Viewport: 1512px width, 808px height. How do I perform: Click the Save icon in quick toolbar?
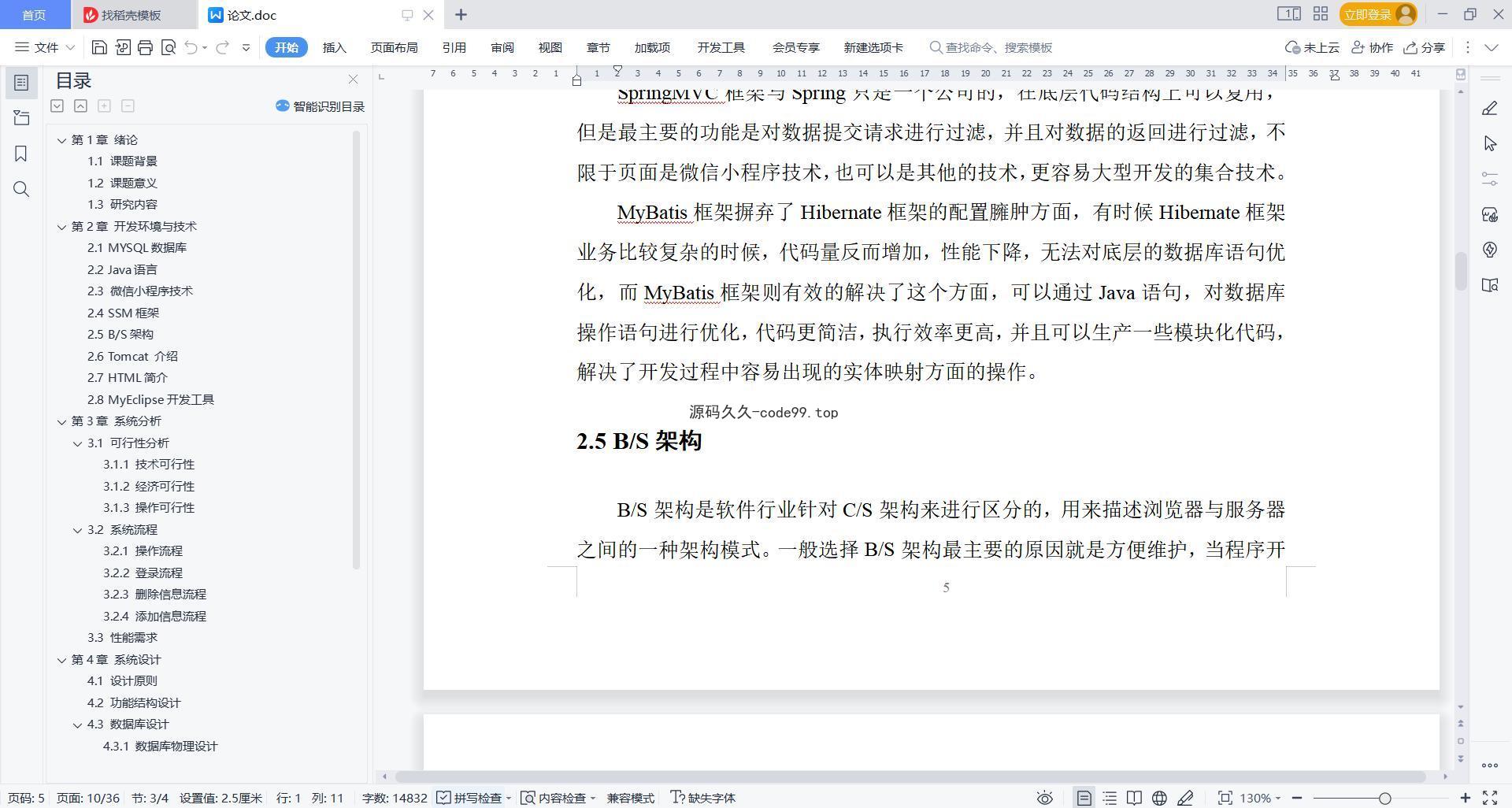pos(99,47)
